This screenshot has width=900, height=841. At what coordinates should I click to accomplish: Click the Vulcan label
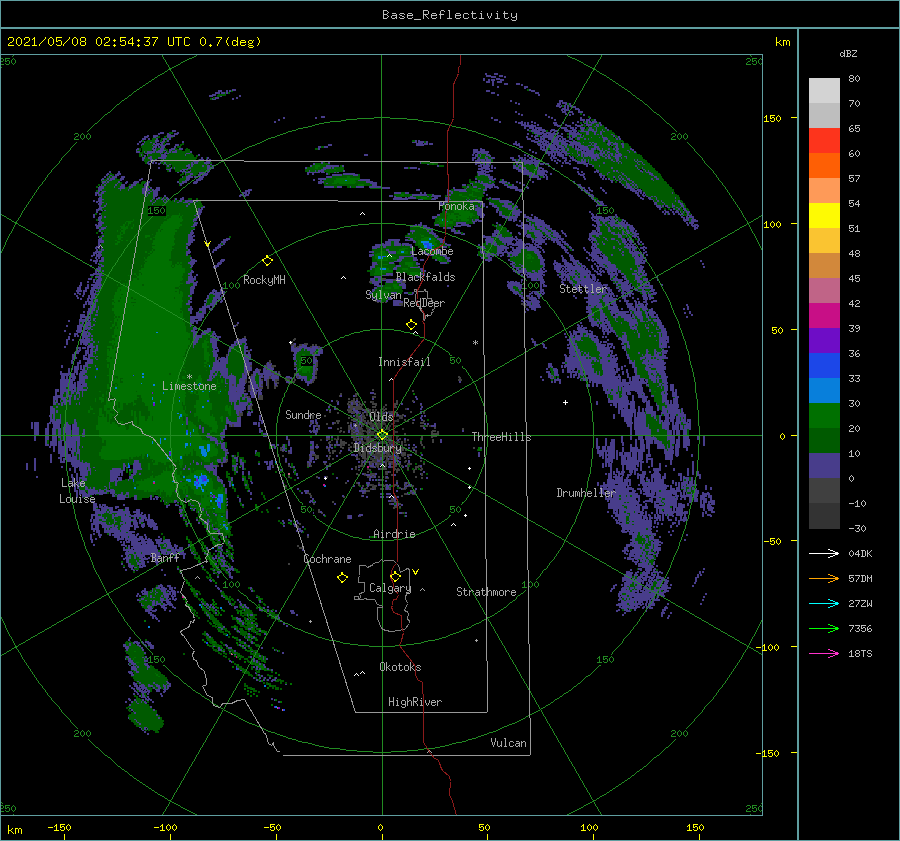(509, 743)
